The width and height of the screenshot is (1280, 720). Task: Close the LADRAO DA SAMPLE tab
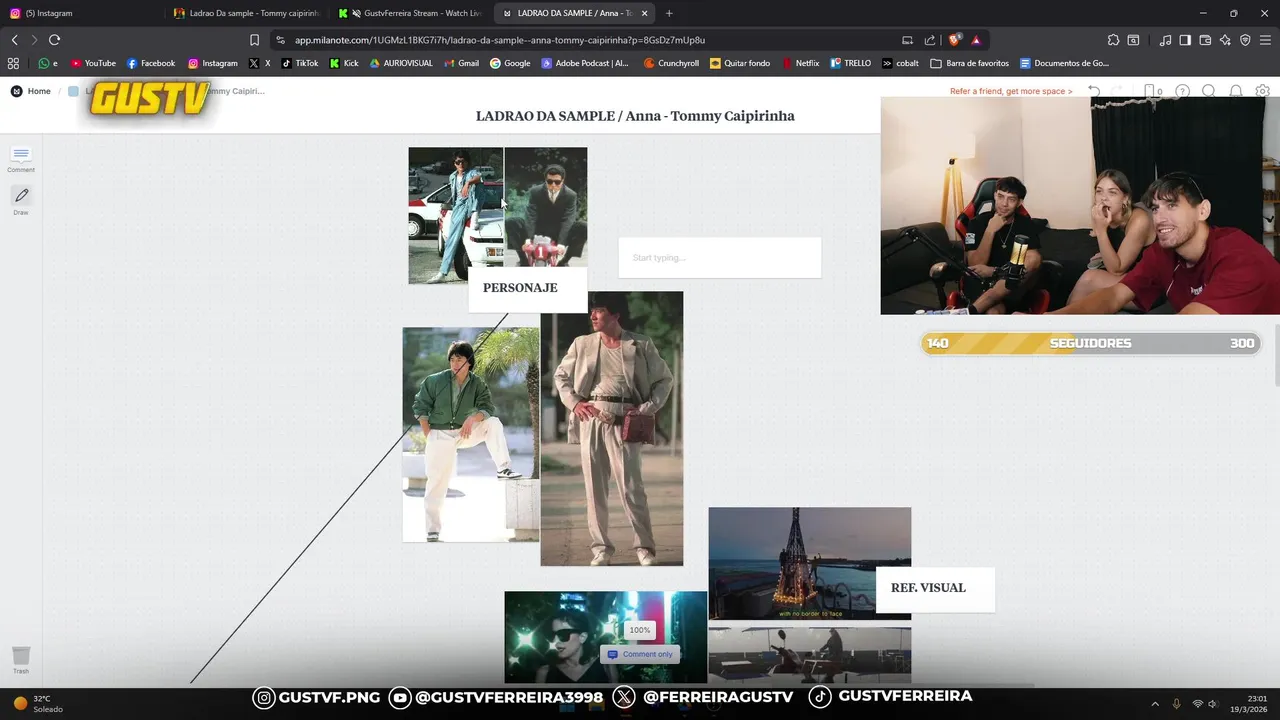[x=644, y=13]
